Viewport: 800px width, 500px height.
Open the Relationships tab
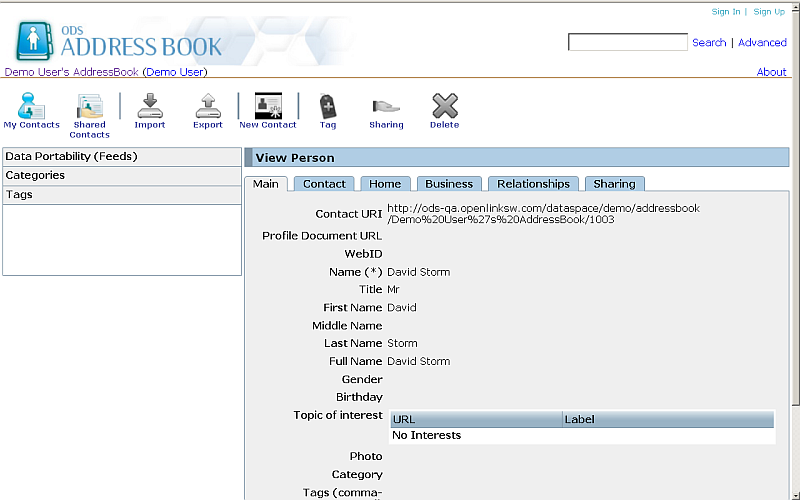(533, 184)
